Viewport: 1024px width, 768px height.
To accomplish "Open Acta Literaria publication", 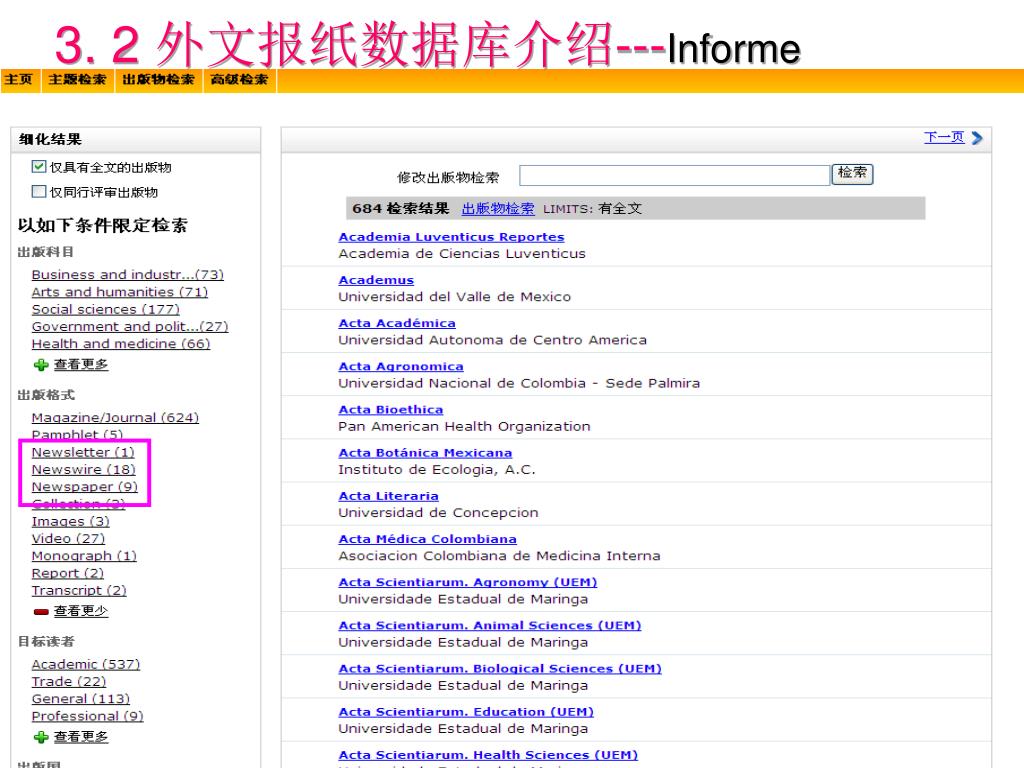I will click(x=389, y=496).
